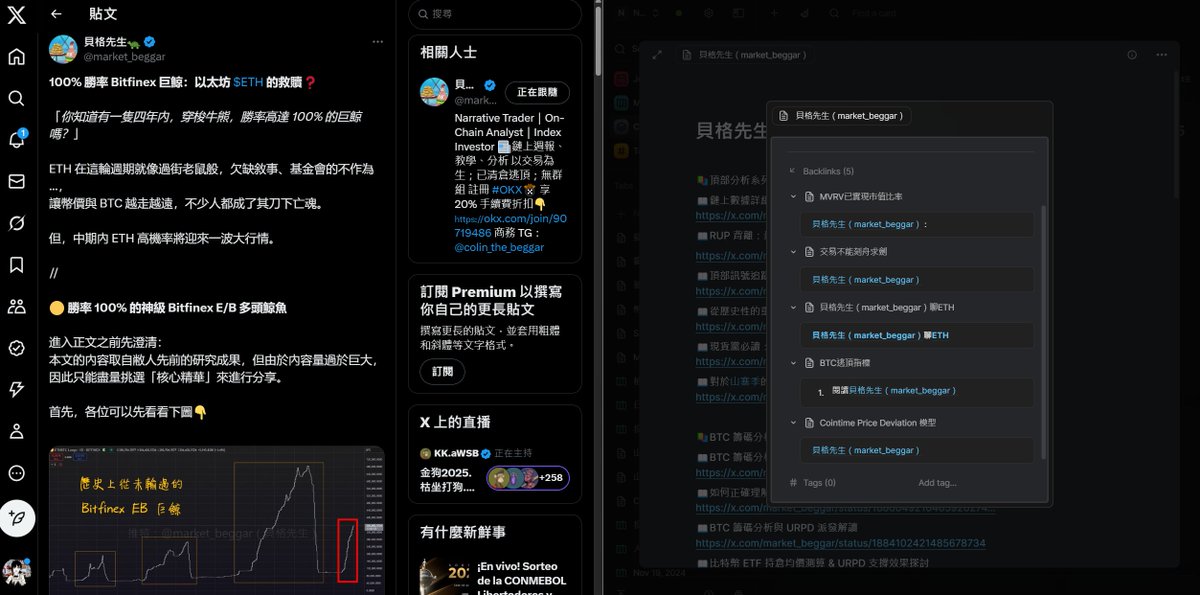
Task: Open the 貝格先生 link under Cointime Price Deviation
Action: pos(866,450)
